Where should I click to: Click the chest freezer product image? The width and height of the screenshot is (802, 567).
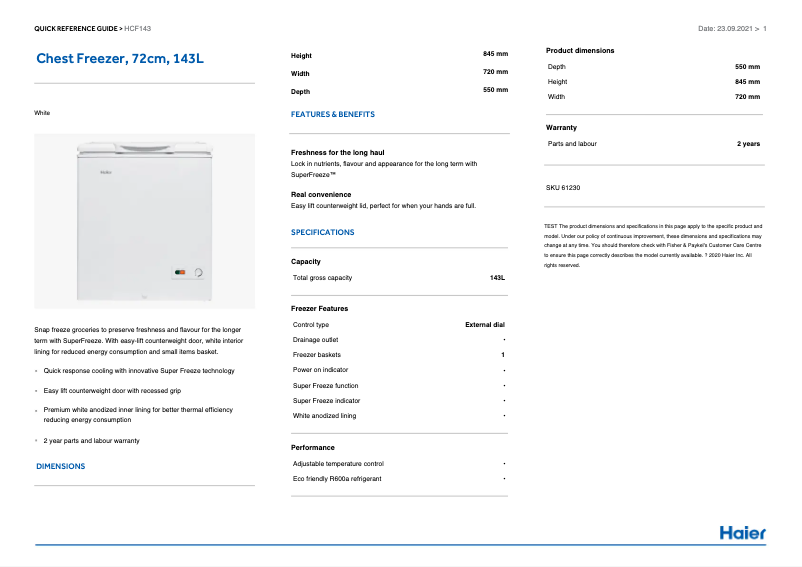click(145, 221)
